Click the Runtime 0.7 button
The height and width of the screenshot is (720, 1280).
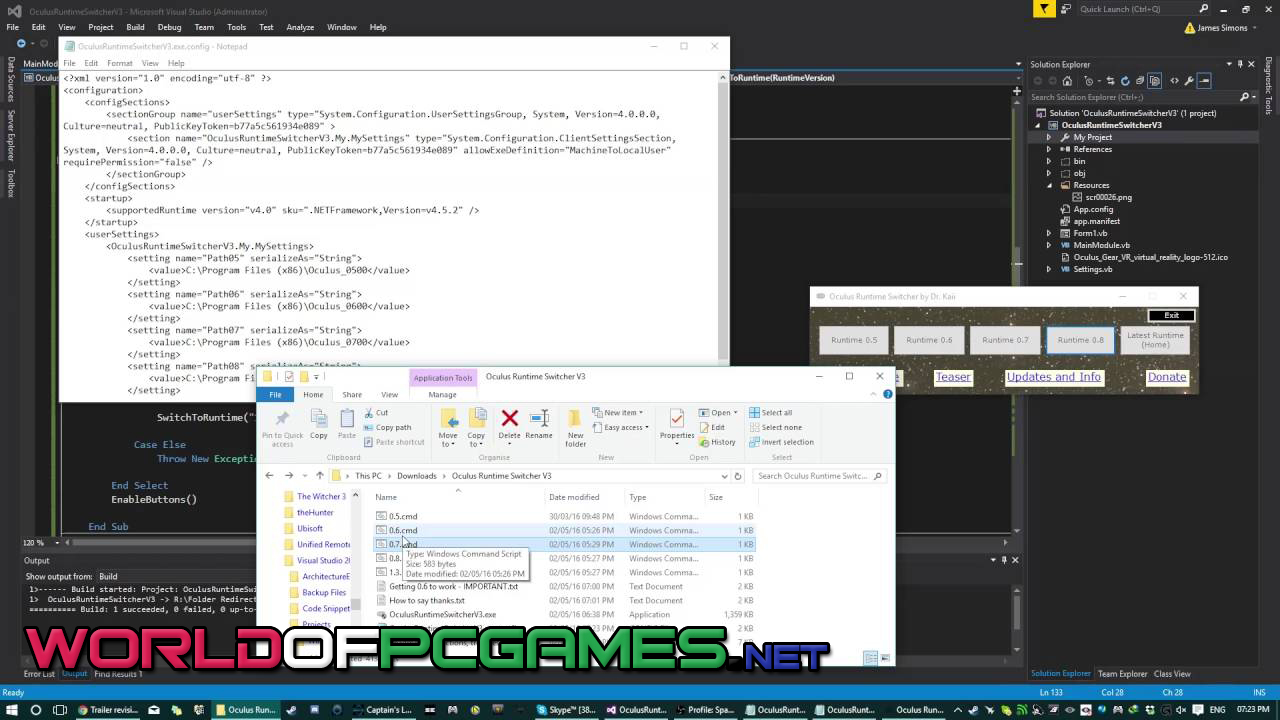(1005, 340)
